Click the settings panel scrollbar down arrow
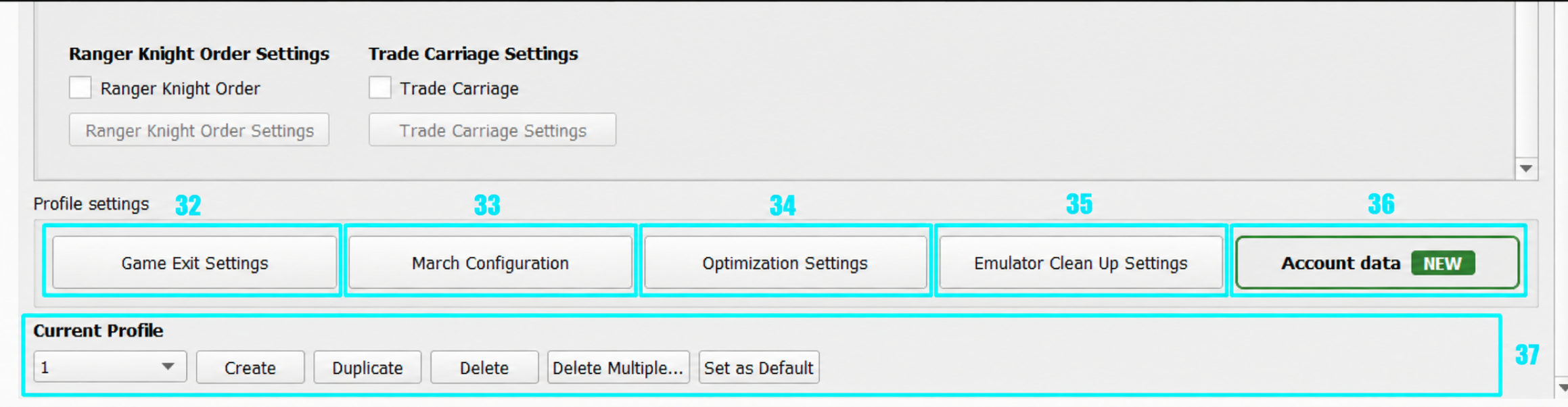1568x407 pixels. click(1526, 168)
